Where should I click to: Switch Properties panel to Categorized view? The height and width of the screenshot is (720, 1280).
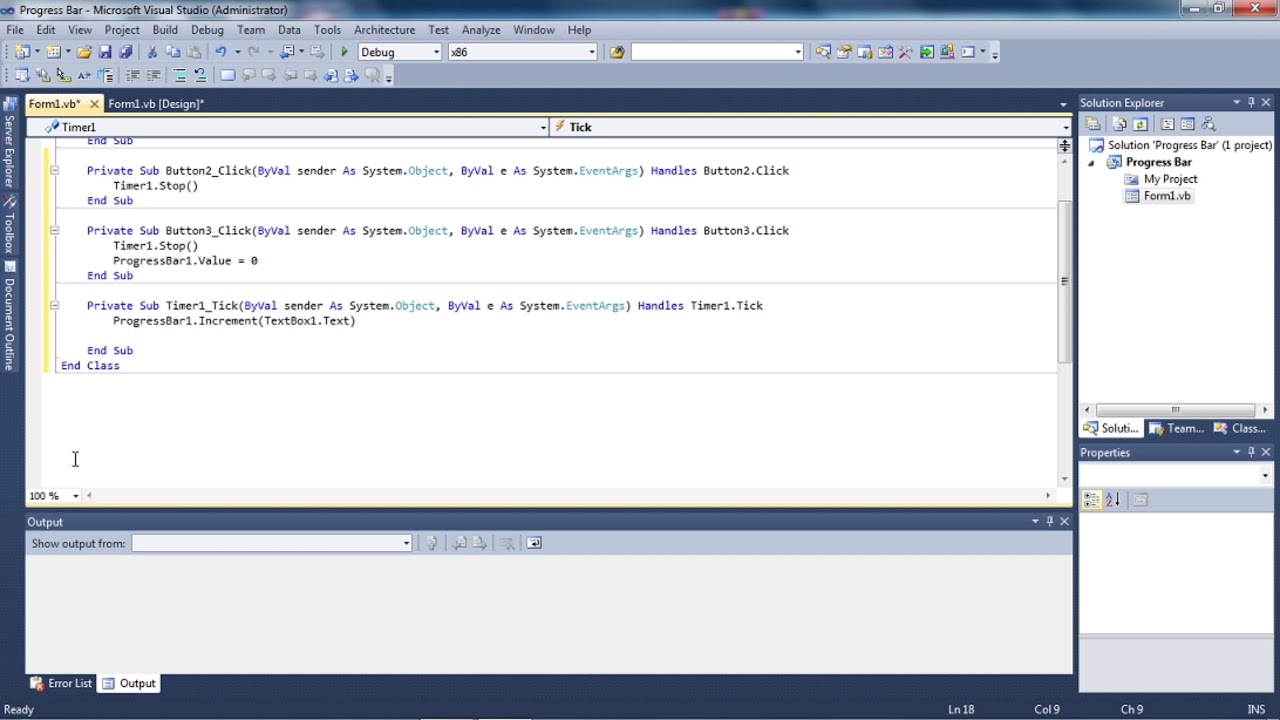tap(1092, 500)
